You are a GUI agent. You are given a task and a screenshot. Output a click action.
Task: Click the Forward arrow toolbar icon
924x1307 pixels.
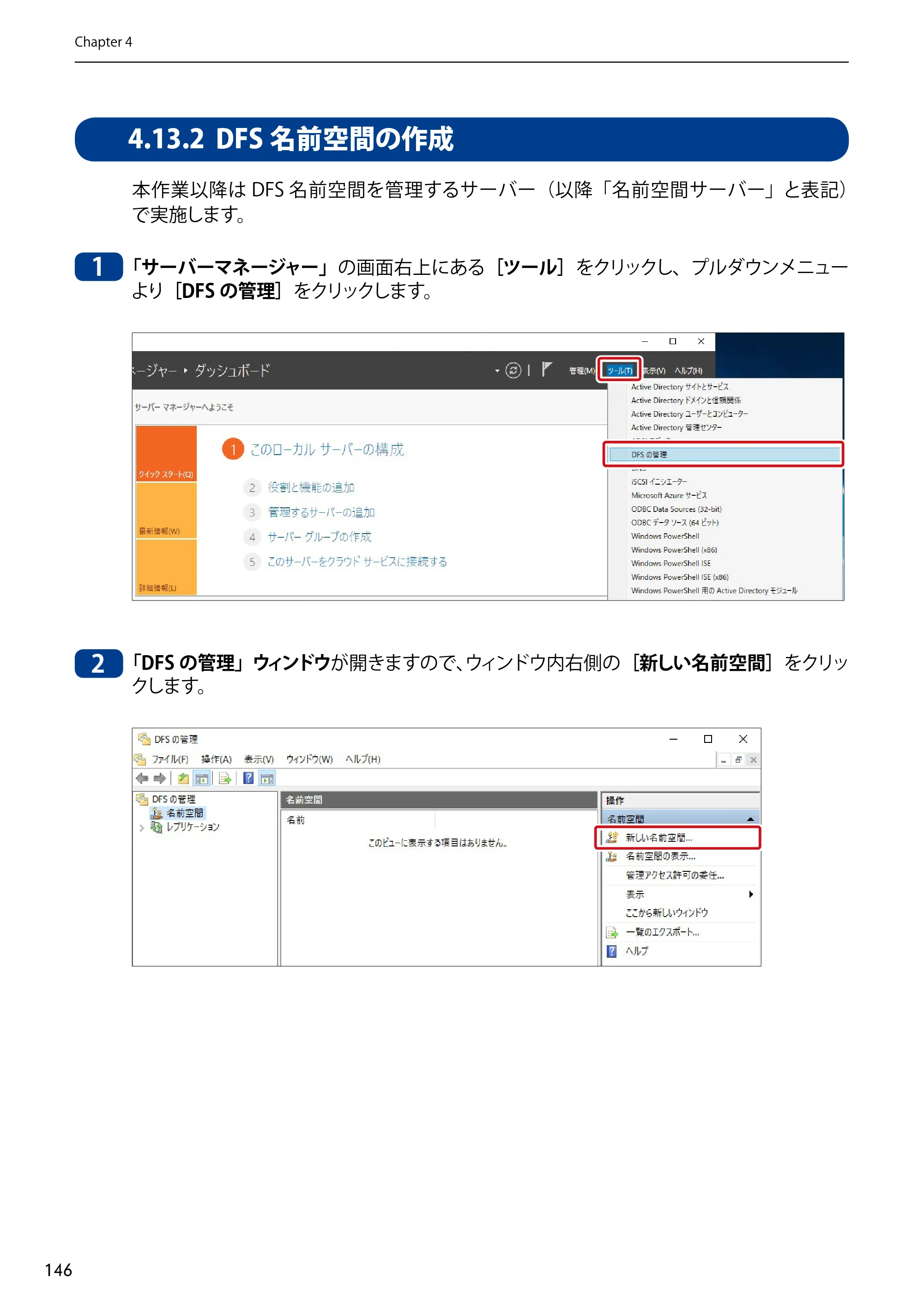click(160, 778)
